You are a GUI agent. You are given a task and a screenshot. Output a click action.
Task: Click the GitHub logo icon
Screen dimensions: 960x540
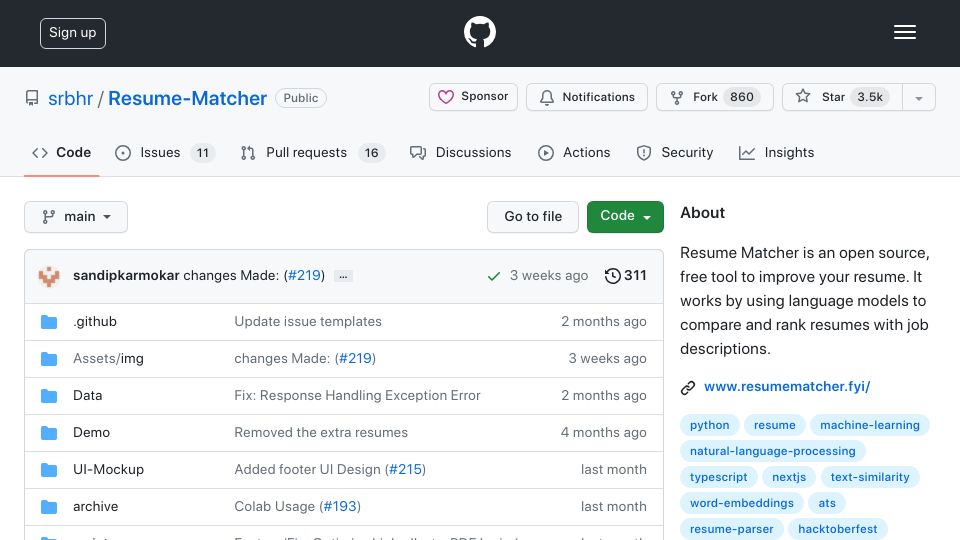click(479, 32)
